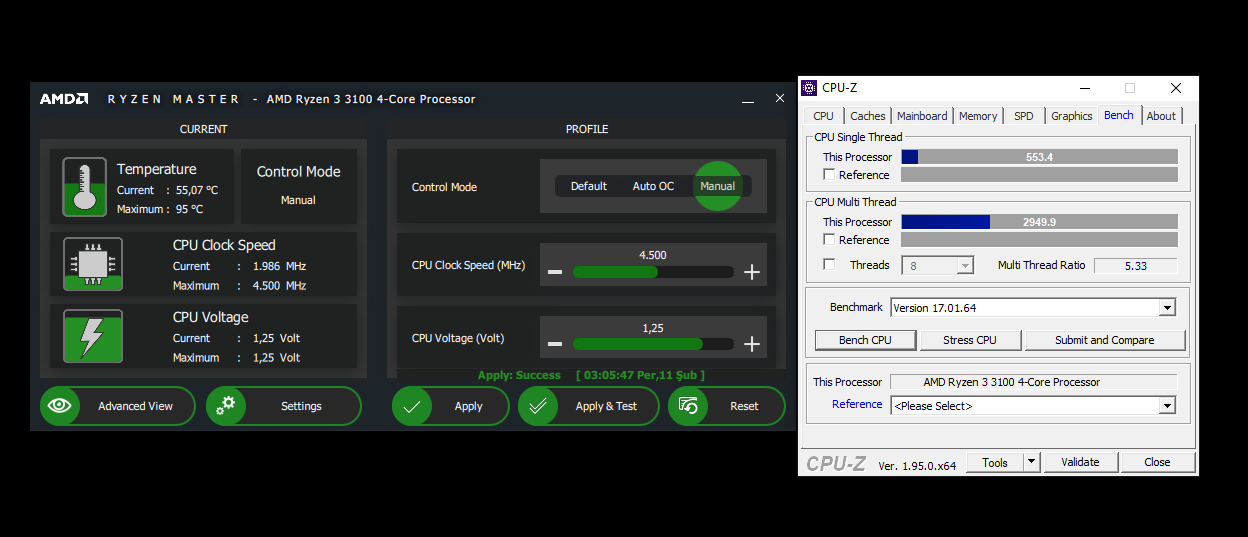
Task: Click the thermometer Temperature icon
Action: (x=84, y=187)
